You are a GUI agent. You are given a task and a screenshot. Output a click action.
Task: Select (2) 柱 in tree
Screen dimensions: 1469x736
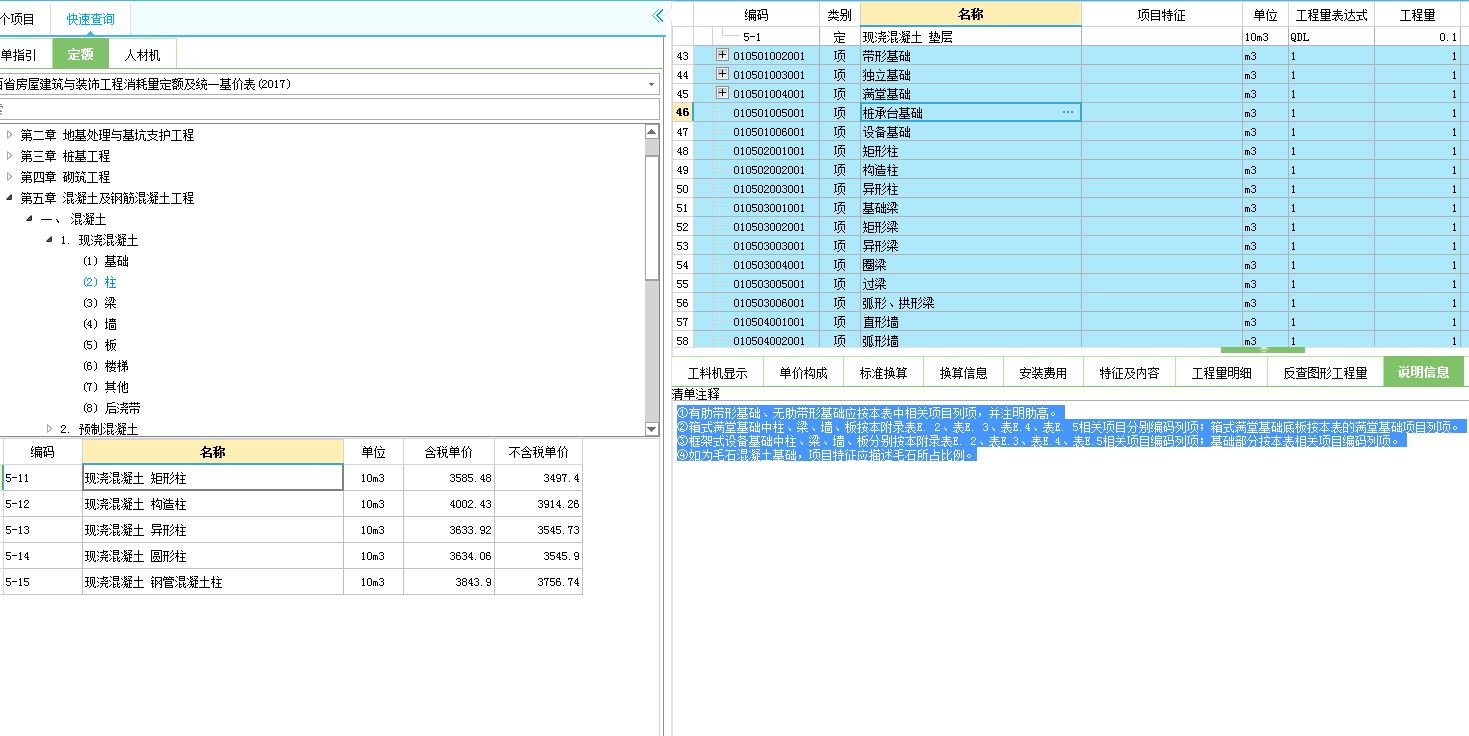[100, 282]
